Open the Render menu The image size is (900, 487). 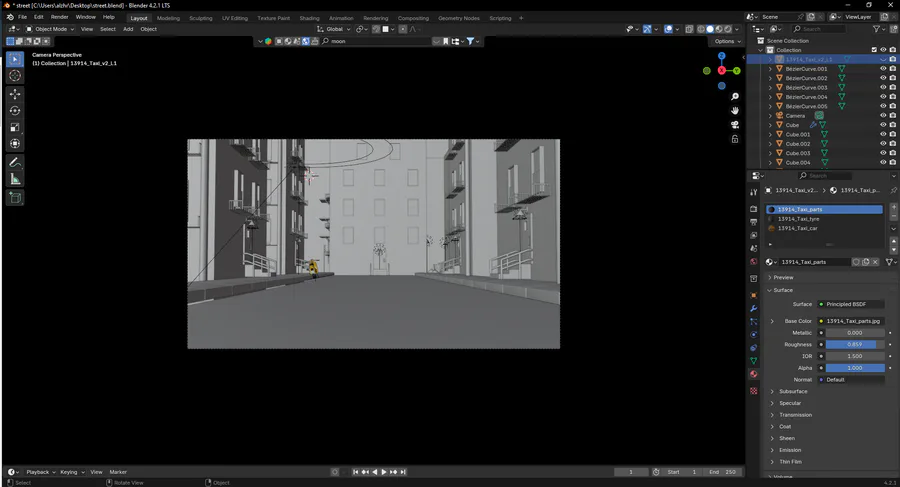click(59, 17)
